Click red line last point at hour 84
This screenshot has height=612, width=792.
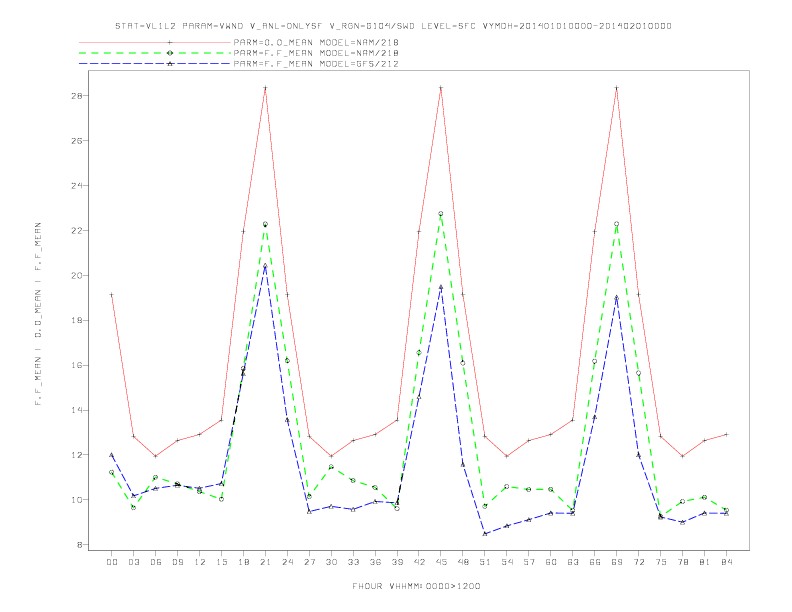(x=726, y=434)
